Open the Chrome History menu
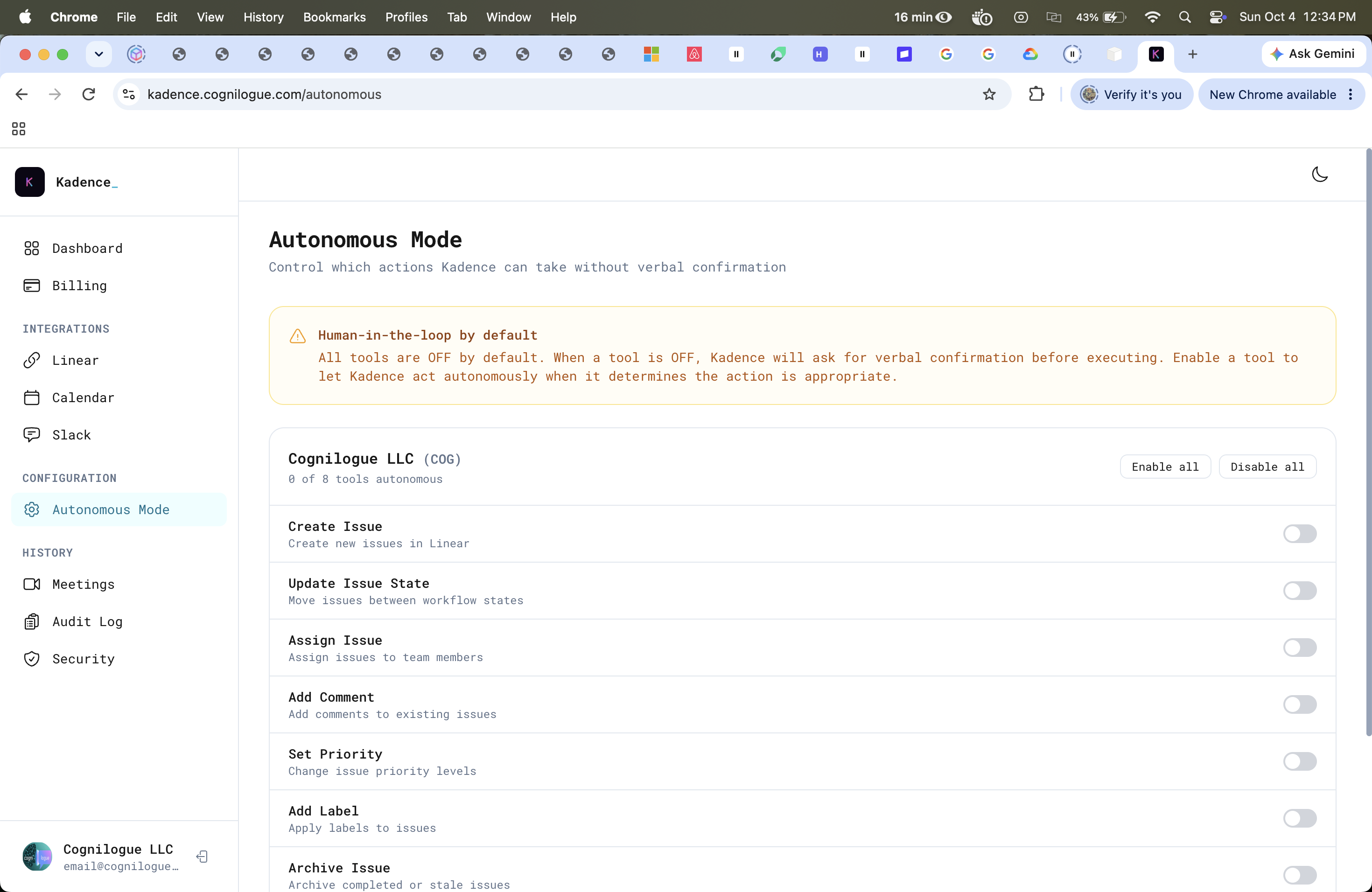 point(264,17)
